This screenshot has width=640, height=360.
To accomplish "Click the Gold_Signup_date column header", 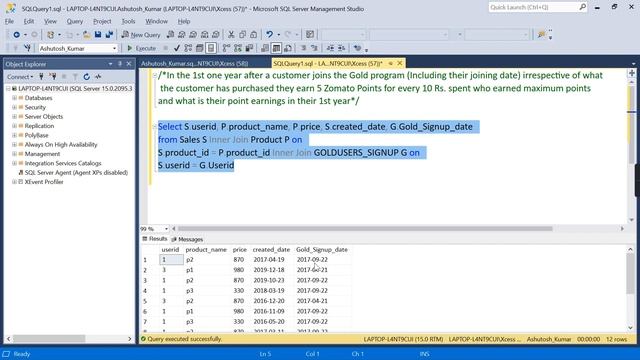I will [322, 249].
